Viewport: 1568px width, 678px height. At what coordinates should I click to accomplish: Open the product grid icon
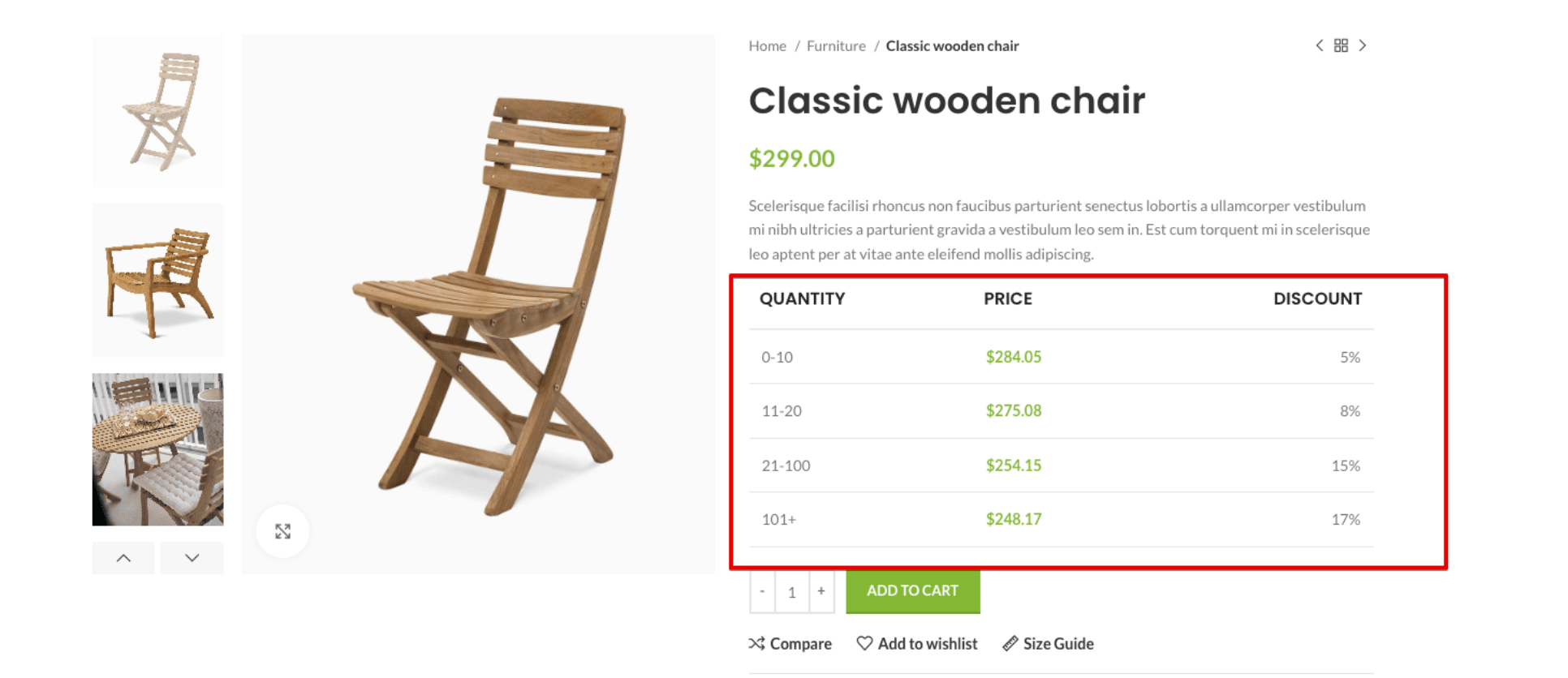pos(1341,45)
